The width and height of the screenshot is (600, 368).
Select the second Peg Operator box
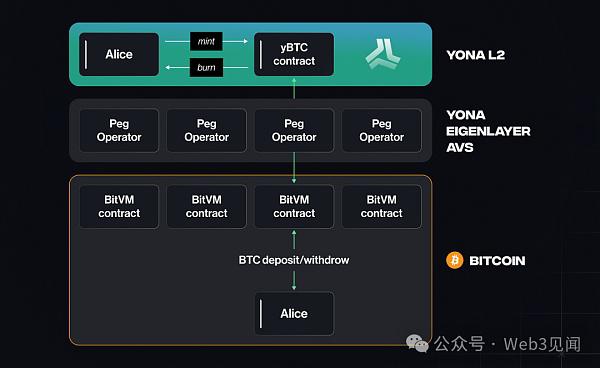pos(207,130)
